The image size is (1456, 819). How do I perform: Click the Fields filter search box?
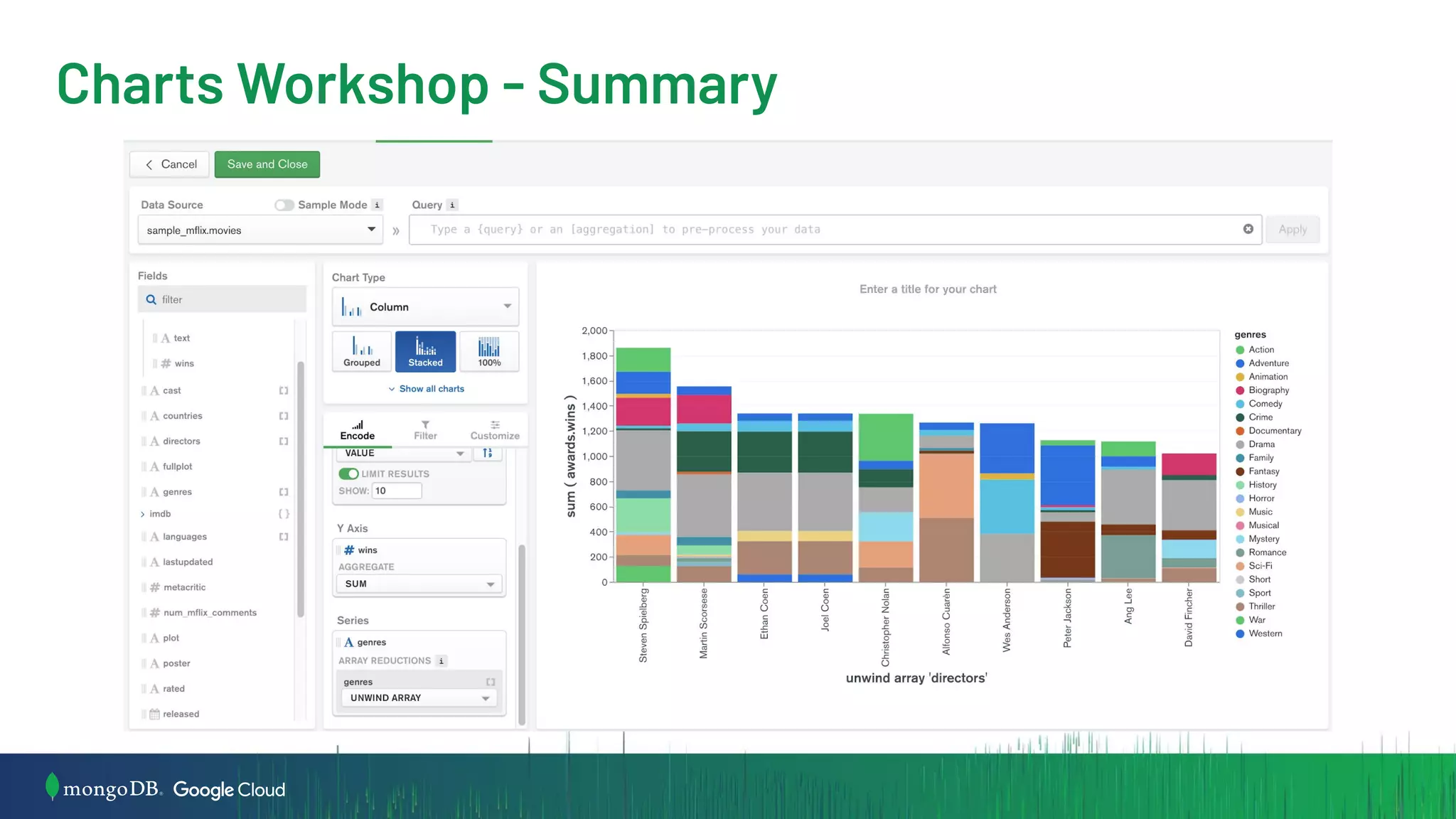tap(222, 299)
